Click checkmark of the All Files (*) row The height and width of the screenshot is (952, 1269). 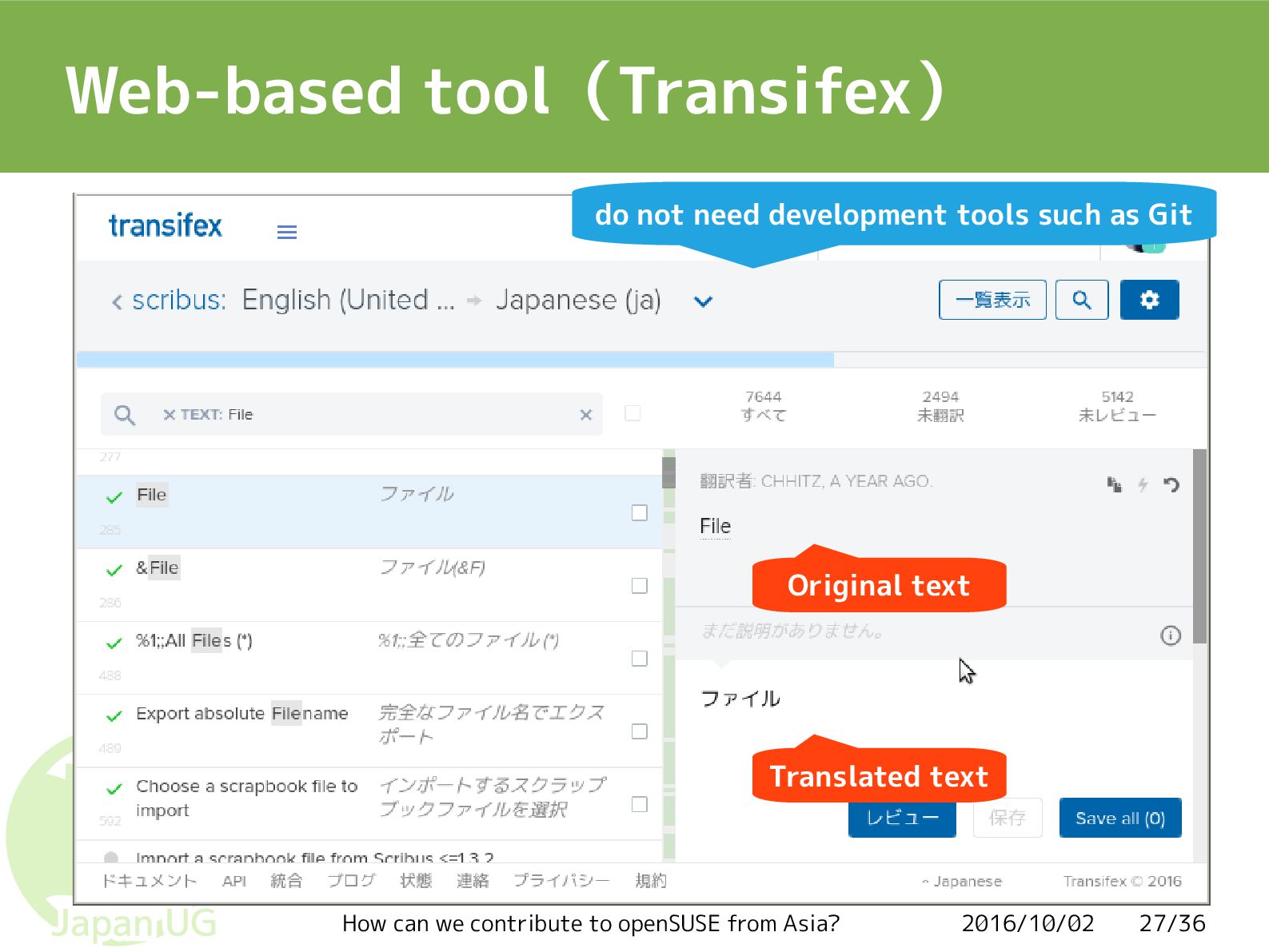(x=114, y=643)
